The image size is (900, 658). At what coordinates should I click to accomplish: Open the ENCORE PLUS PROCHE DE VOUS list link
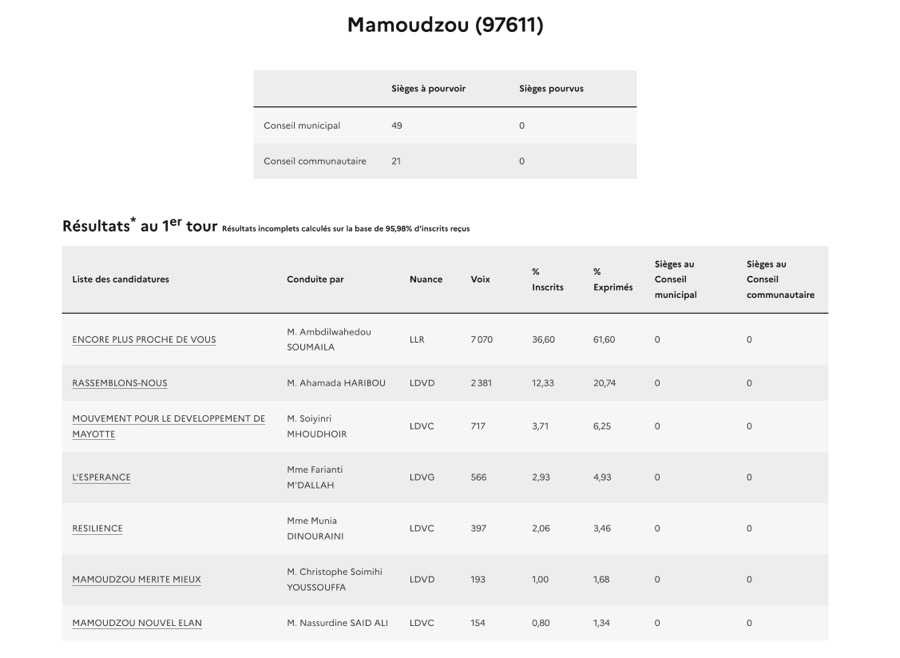(x=144, y=340)
